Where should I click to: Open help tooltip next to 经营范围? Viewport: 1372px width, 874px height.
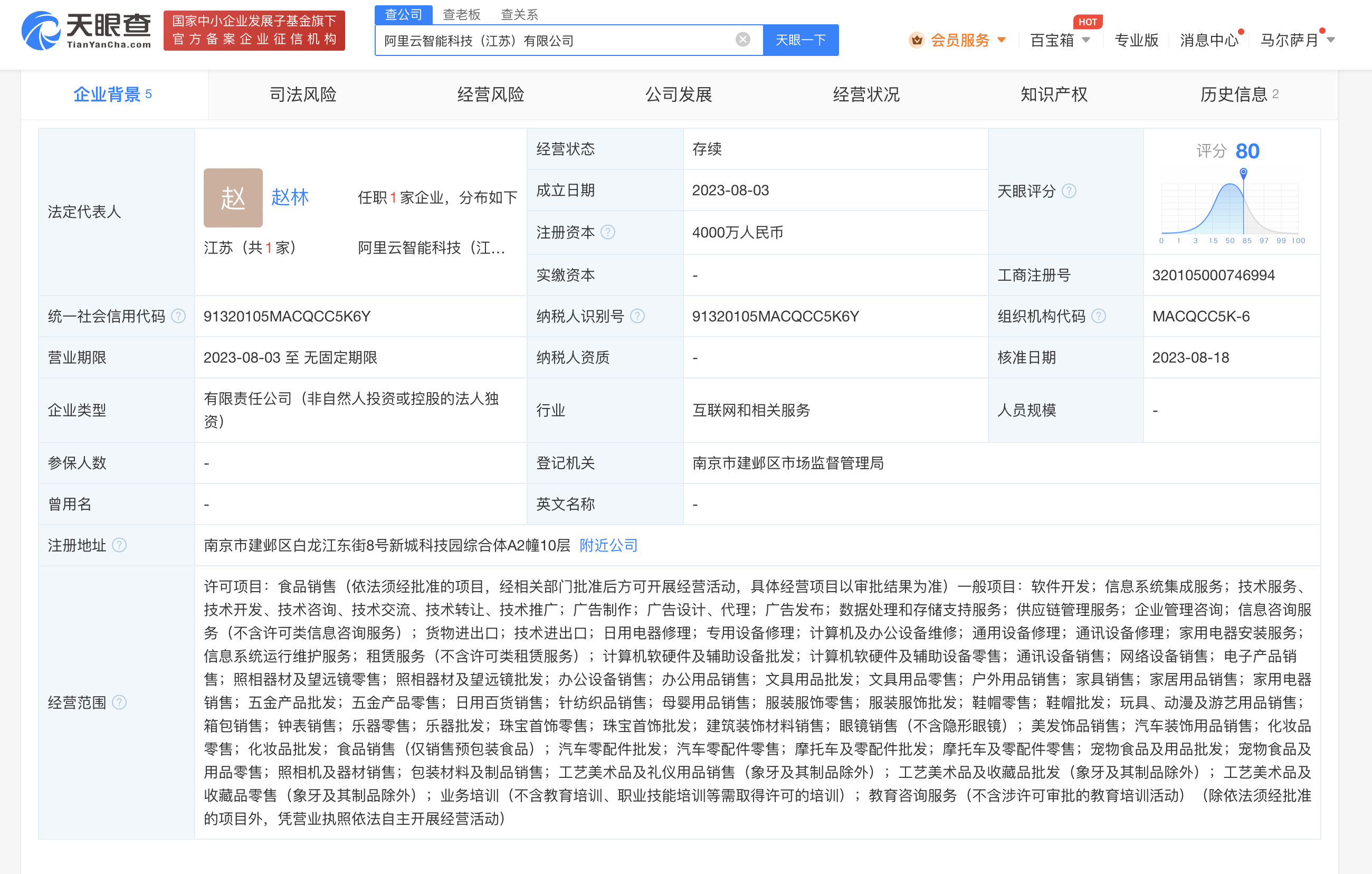[x=120, y=702]
